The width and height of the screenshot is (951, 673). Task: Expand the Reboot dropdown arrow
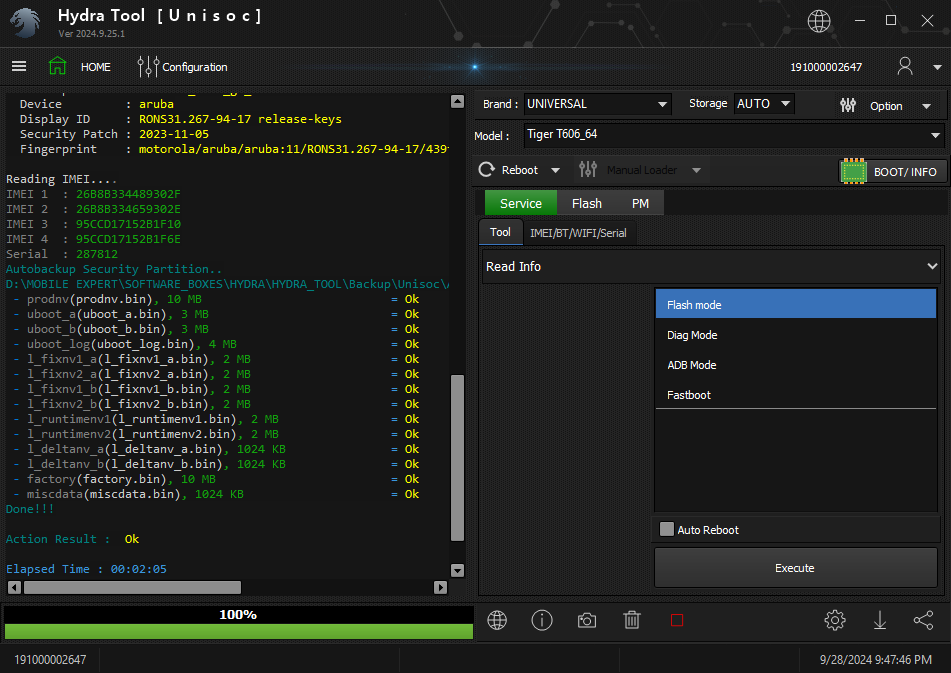tap(555, 170)
